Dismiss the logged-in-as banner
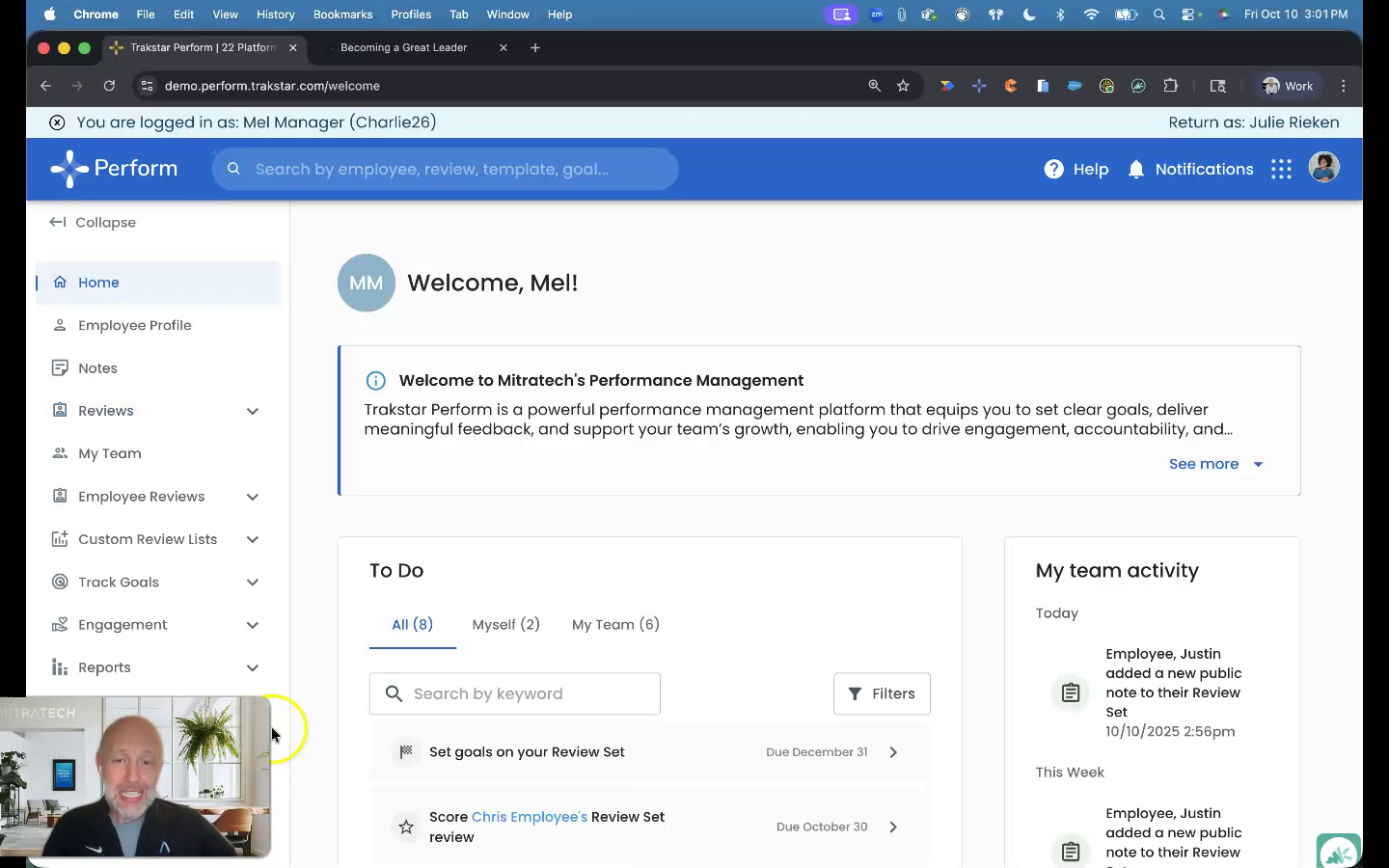 (57, 122)
